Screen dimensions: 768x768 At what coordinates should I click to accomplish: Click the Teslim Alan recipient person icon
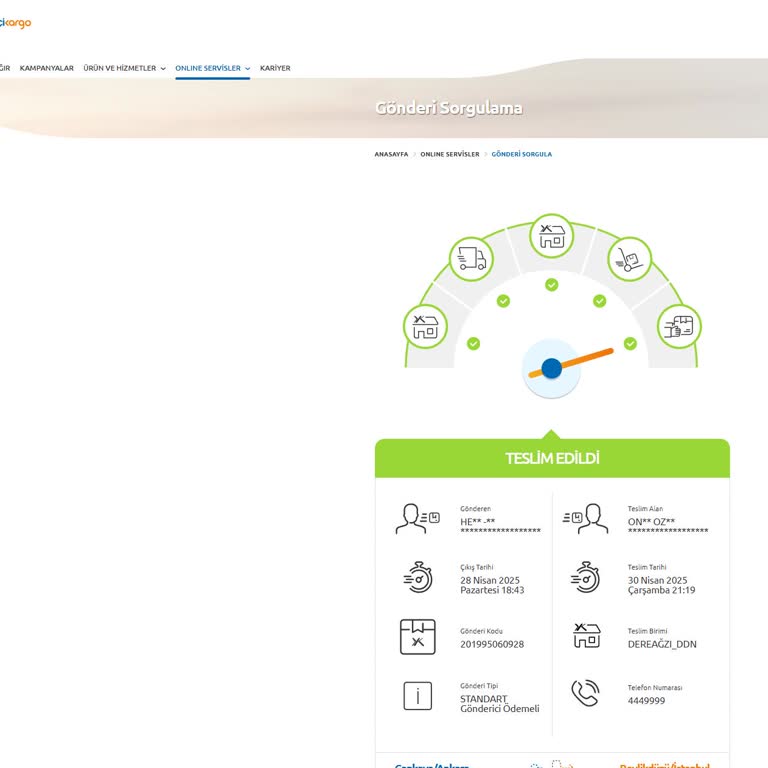(x=585, y=518)
